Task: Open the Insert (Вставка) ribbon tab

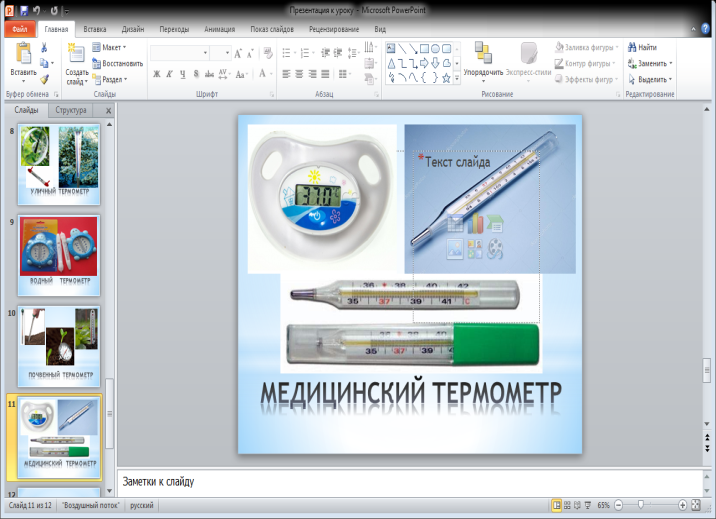Action: (x=95, y=30)
